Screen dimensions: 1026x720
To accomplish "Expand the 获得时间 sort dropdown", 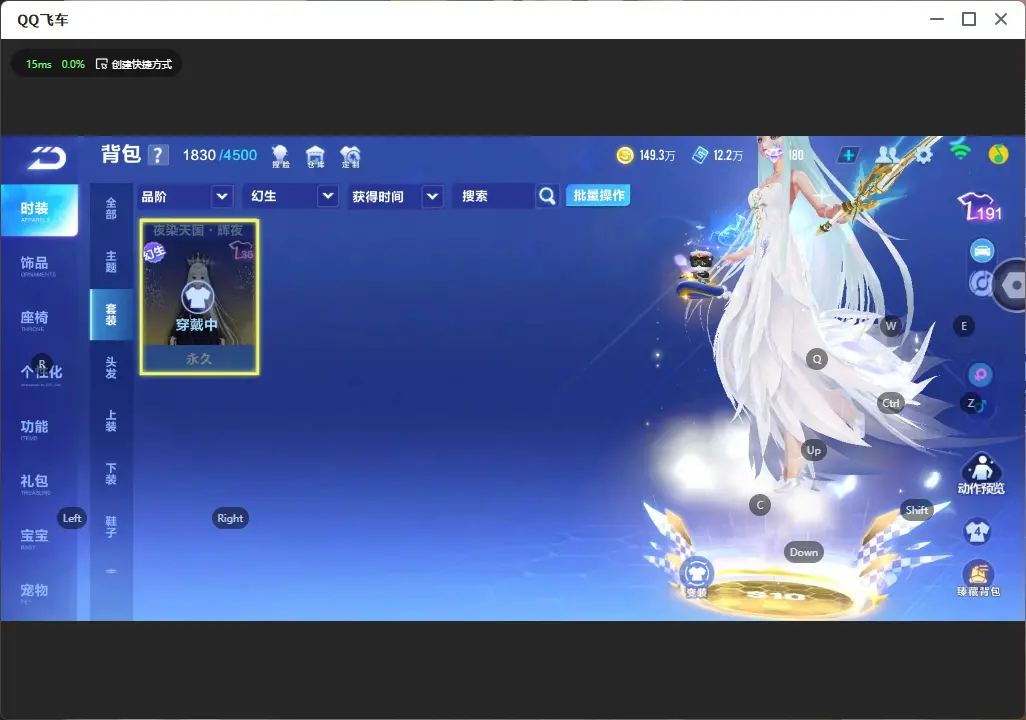I will tap(432, 196).
